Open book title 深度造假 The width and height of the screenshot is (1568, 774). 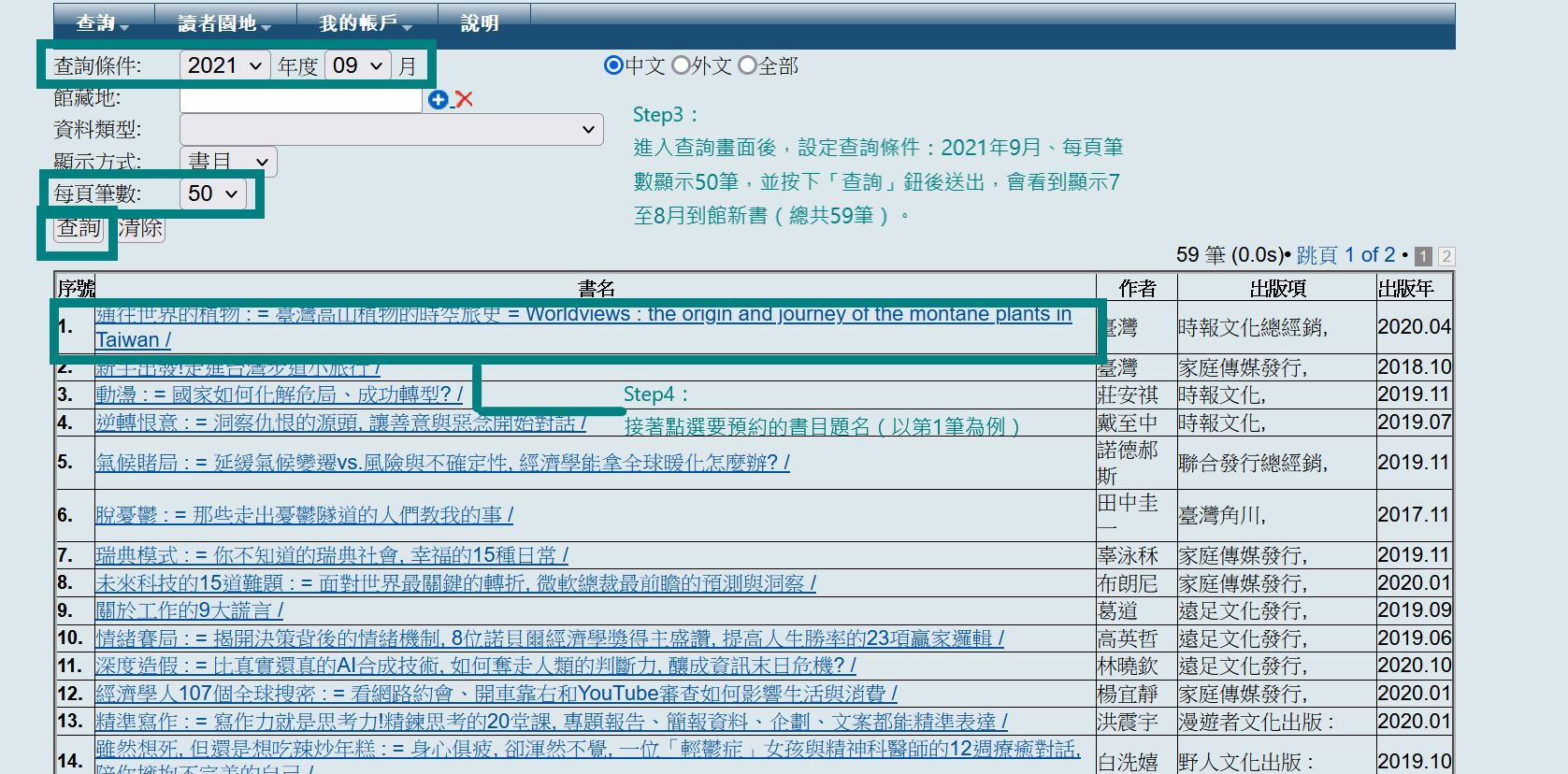[475, 666]
